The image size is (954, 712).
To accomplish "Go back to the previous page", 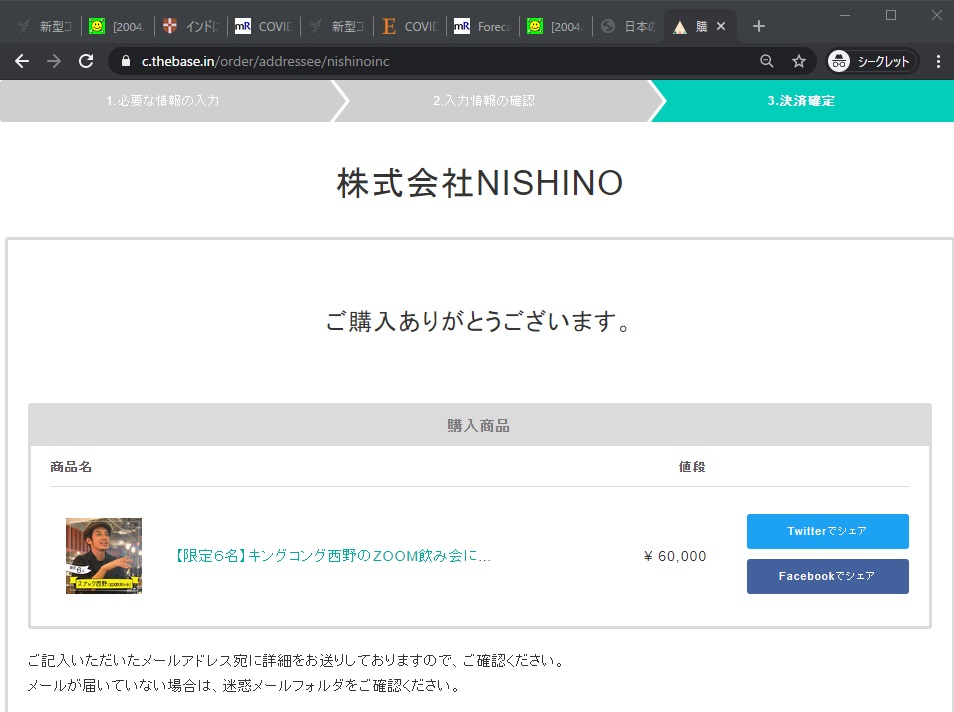I will coord(22,61).
